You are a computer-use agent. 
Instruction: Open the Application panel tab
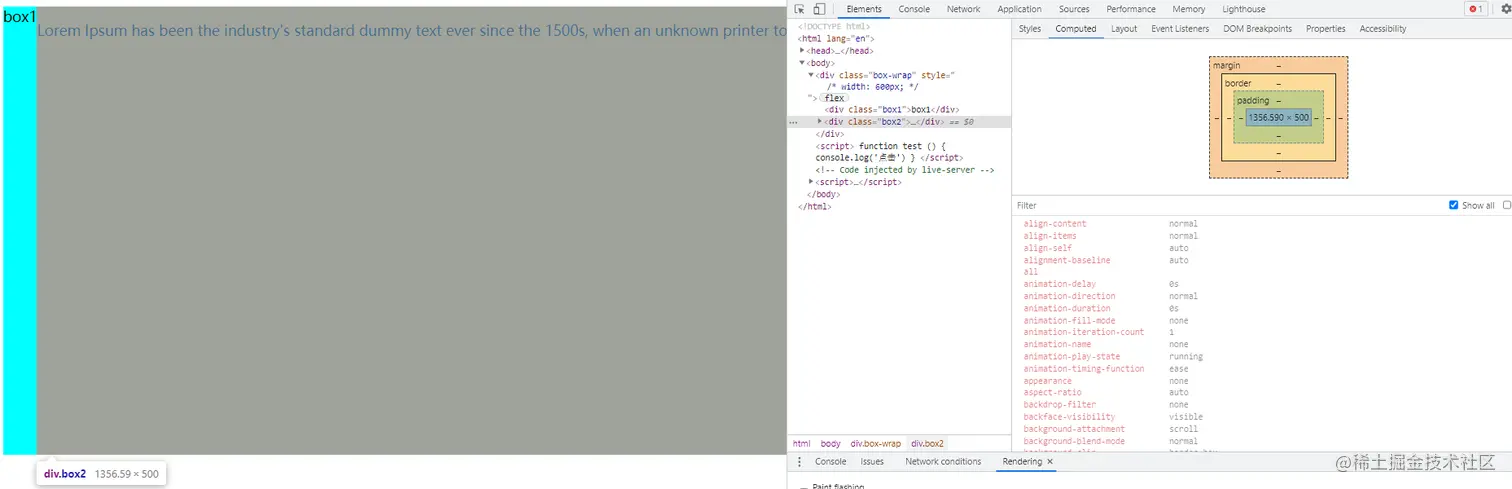1019,9
